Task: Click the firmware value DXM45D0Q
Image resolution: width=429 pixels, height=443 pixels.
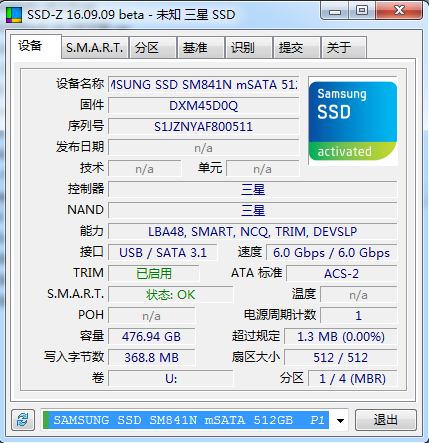Action: pos(204,106)
